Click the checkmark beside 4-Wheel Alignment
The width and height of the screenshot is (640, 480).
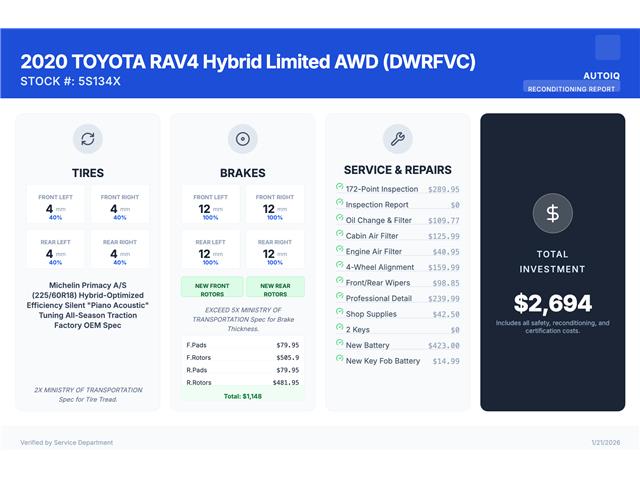pyautogui.click(x=340, y=267)
